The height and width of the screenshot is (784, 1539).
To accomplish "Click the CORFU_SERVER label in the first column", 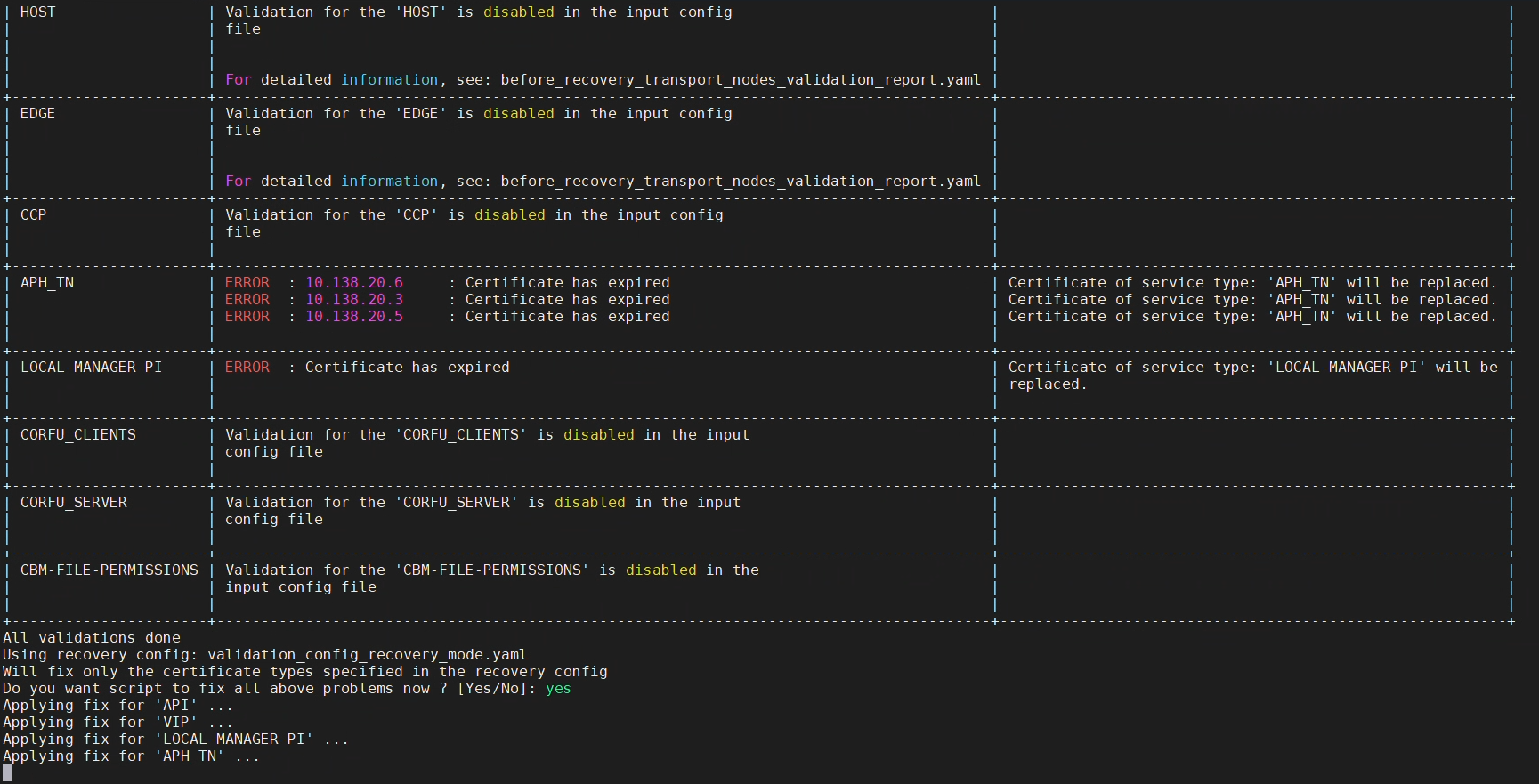I will click(74, 503).
